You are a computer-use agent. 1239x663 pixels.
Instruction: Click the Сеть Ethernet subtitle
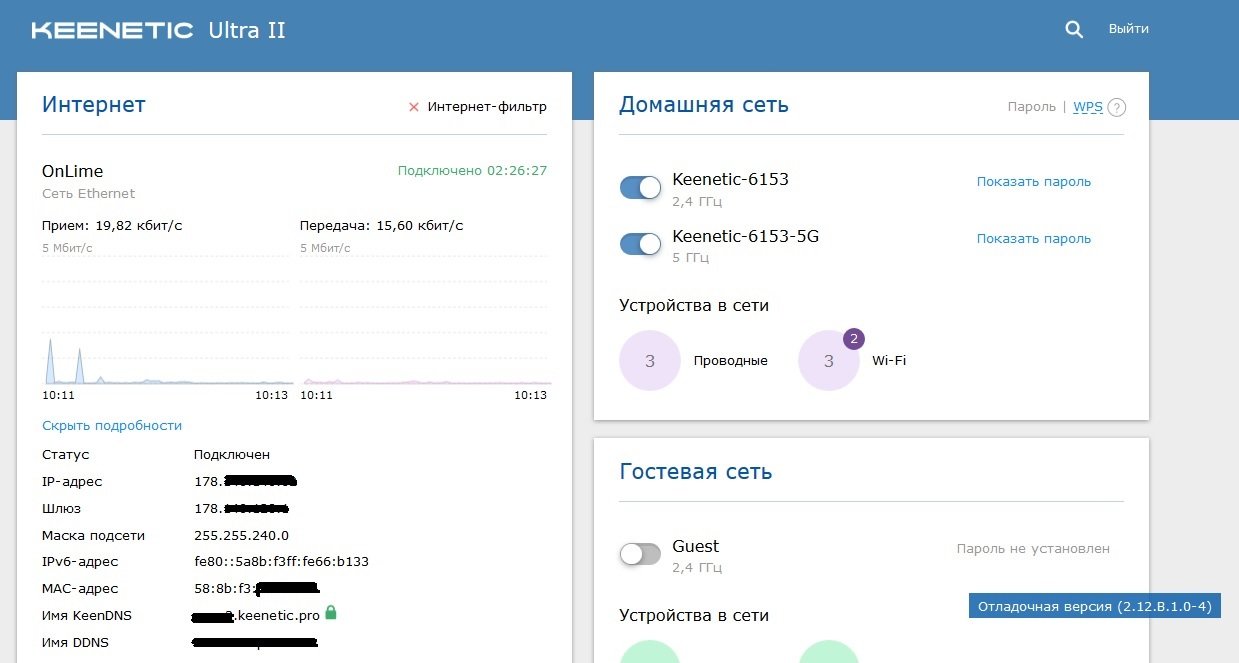88,194
